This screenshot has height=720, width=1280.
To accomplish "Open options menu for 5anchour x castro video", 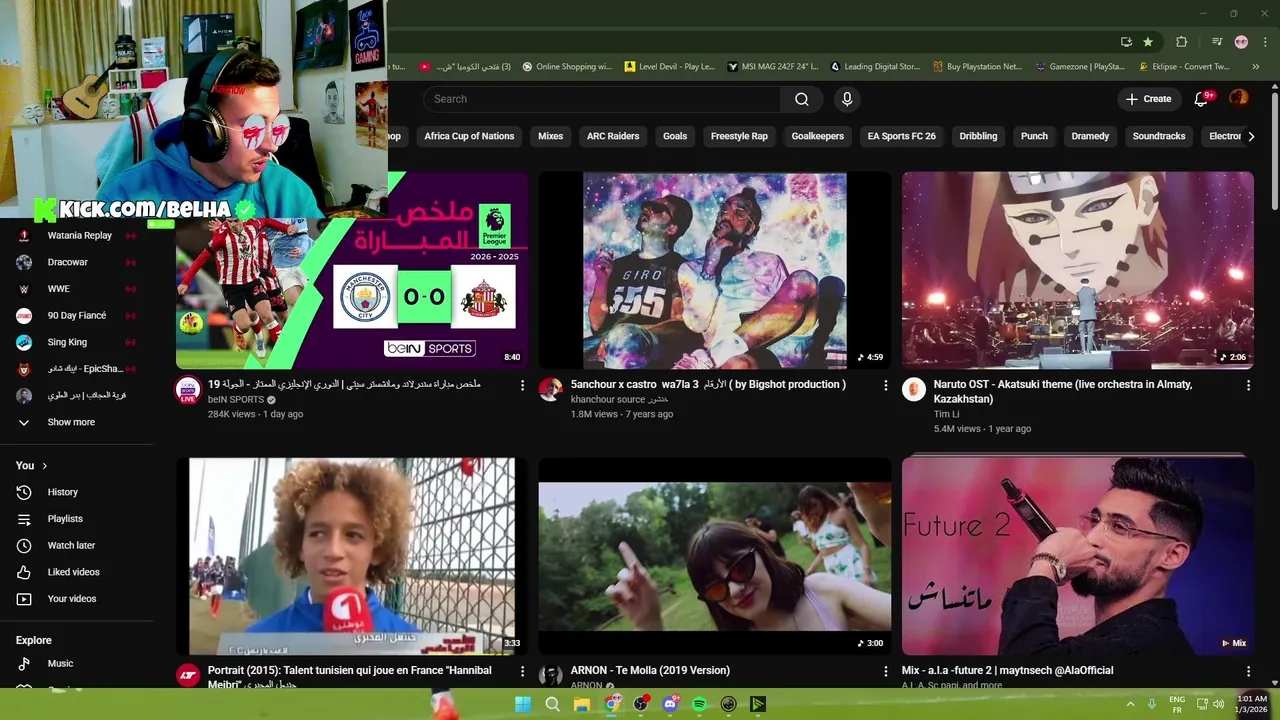I will click(x=885, y=385).
